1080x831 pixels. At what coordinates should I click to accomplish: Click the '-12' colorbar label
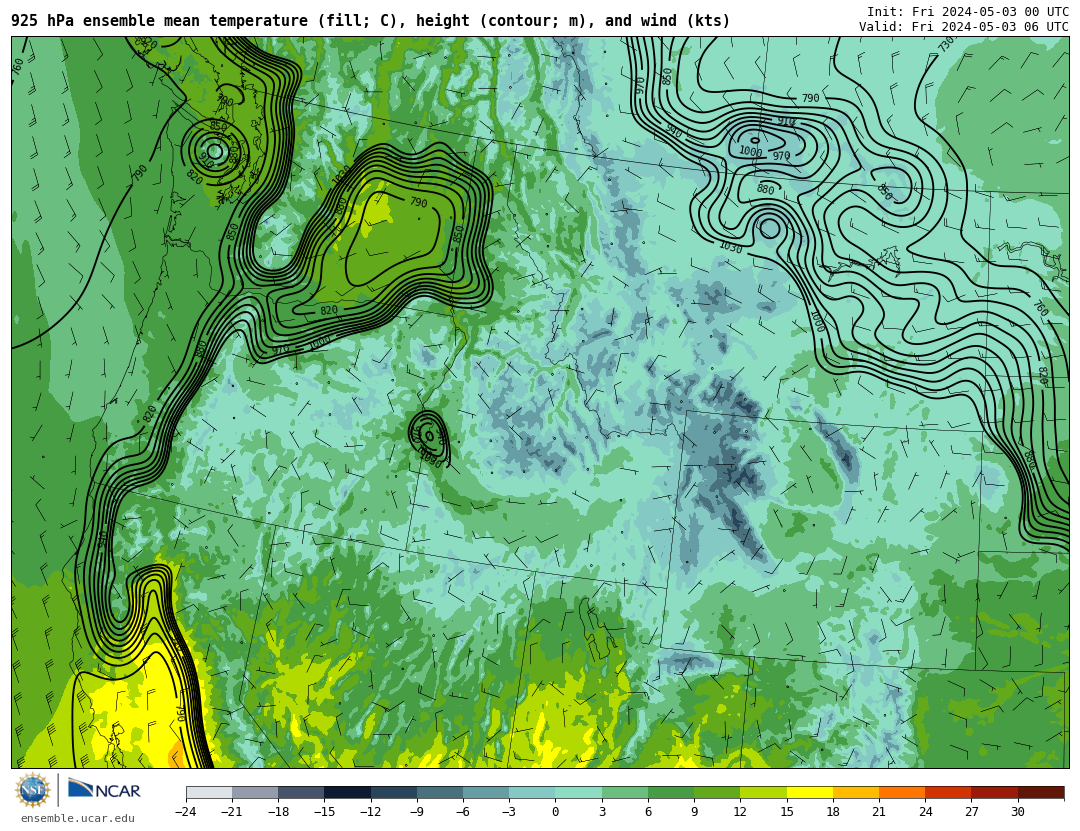point(370,812)
